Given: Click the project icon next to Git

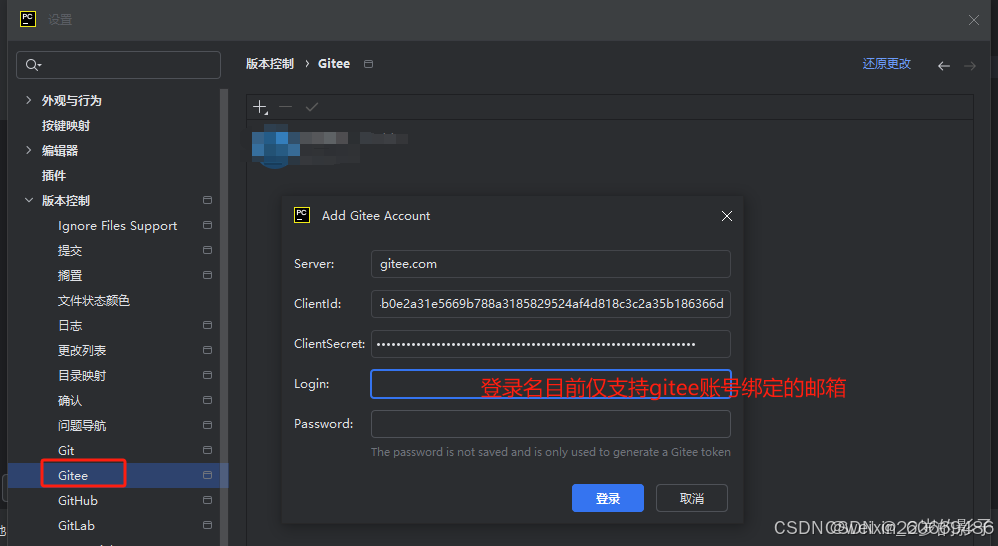Looking at the screenshot, I should pyautogui.click(x=207, y=450).
